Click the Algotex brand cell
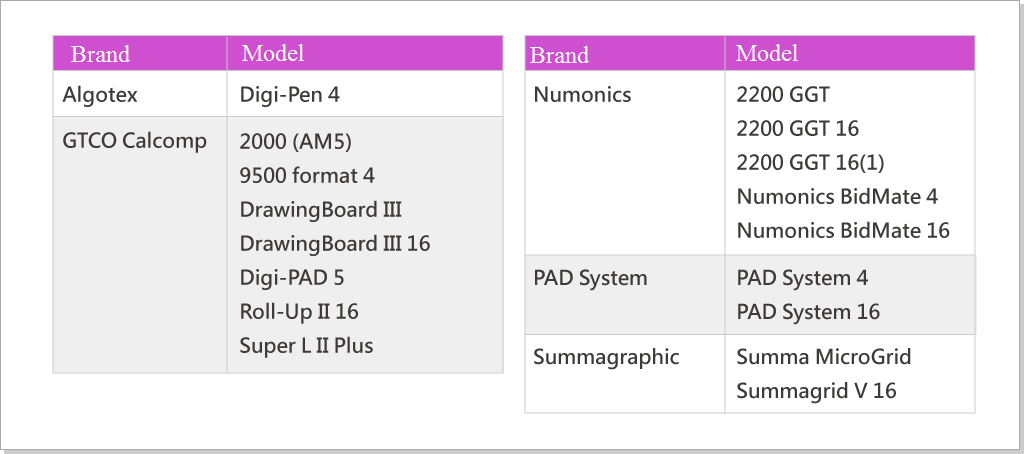 [x=100, y=96]
